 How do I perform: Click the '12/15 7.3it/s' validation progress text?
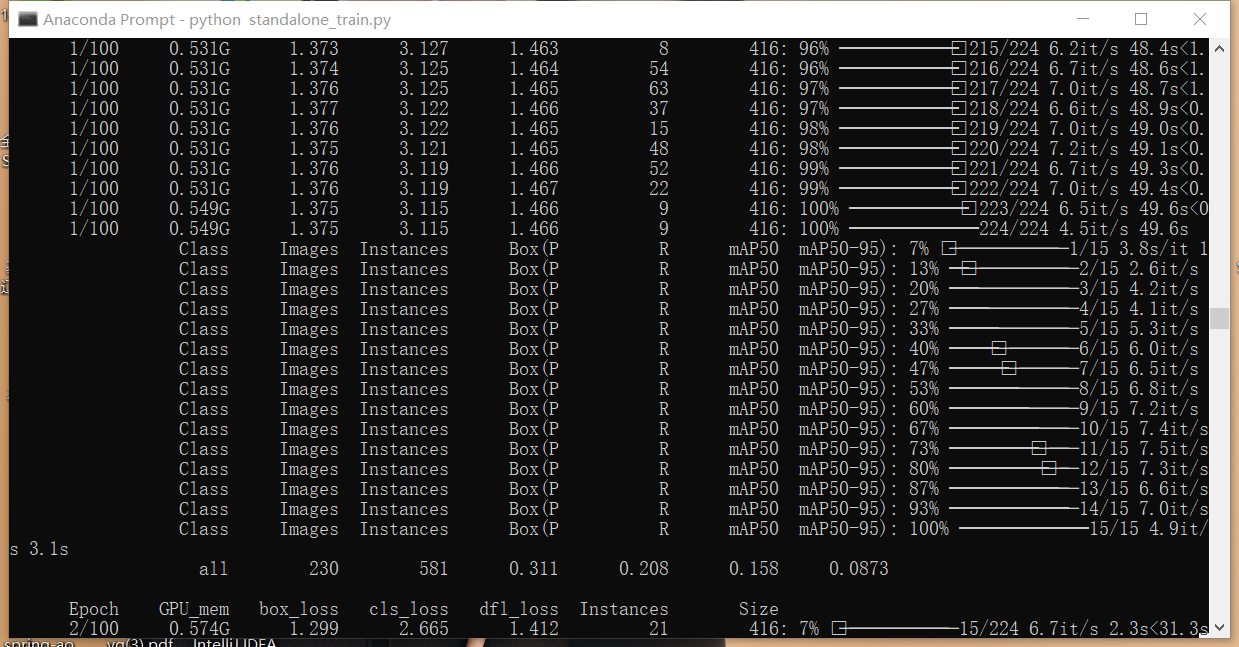tap(1144, 469)
